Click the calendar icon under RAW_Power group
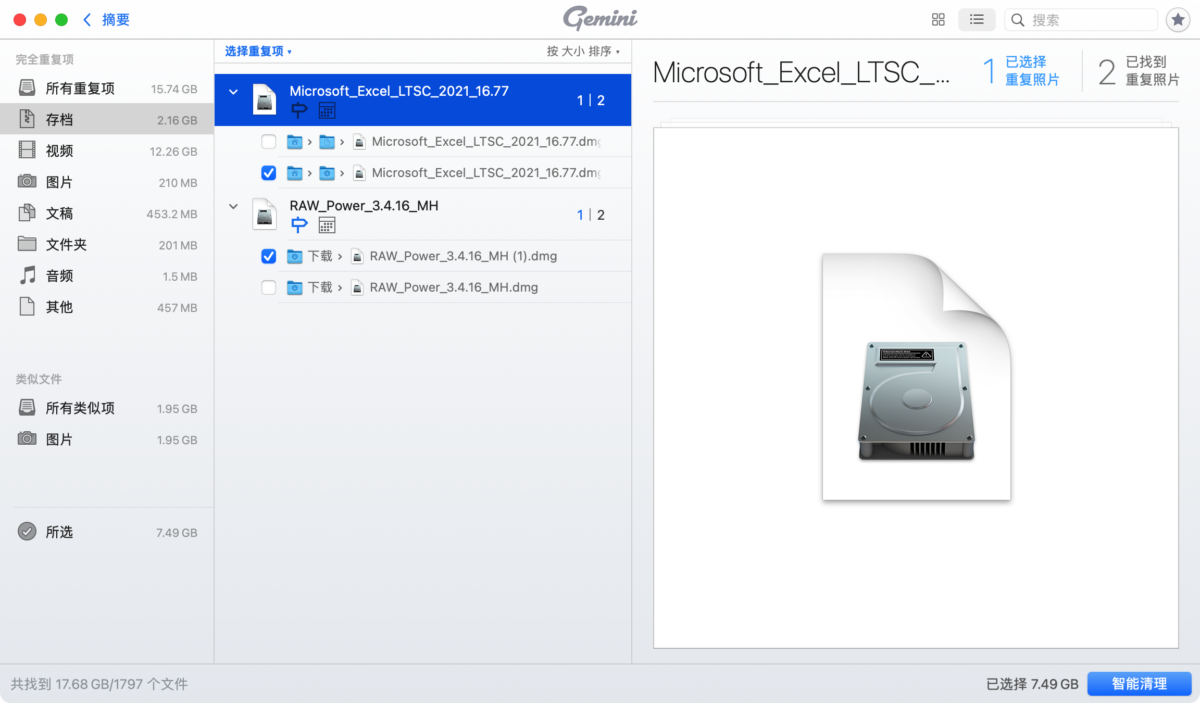The width and height of the screenshot is (1200, 703). tap(326, 225)
